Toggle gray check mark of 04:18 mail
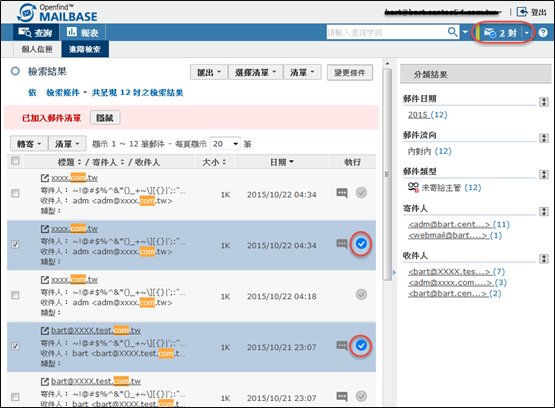The height and width of the screenshot is (408, 555). 361,294
